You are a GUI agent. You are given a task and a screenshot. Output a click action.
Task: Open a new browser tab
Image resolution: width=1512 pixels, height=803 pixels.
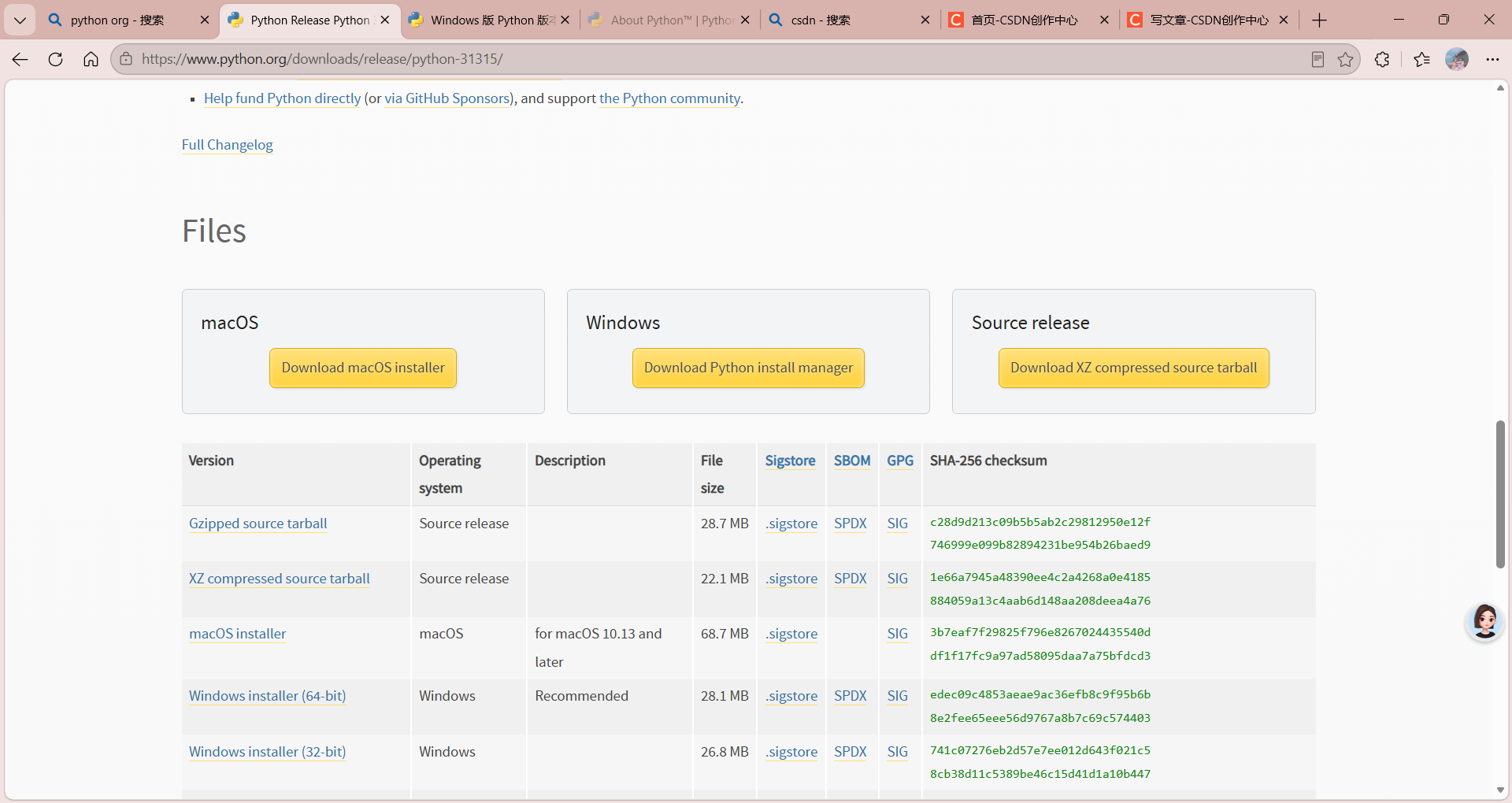tap(1320, 20)
